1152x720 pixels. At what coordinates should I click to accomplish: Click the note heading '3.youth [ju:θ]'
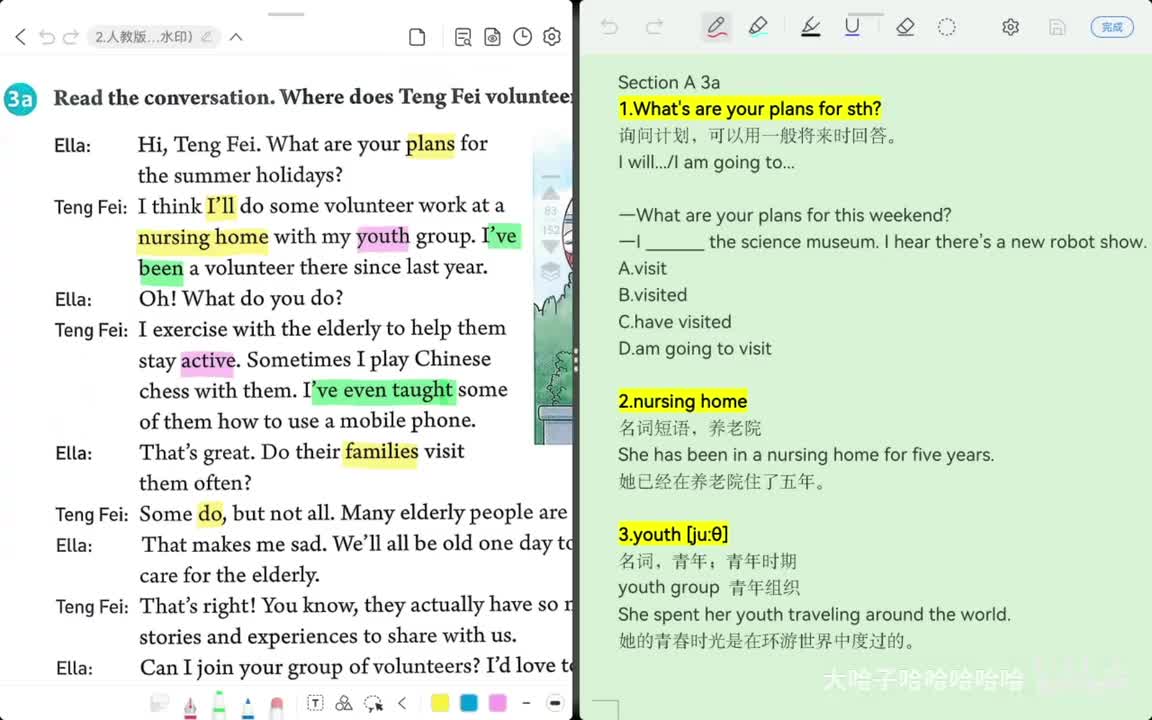tap(673, 534)
